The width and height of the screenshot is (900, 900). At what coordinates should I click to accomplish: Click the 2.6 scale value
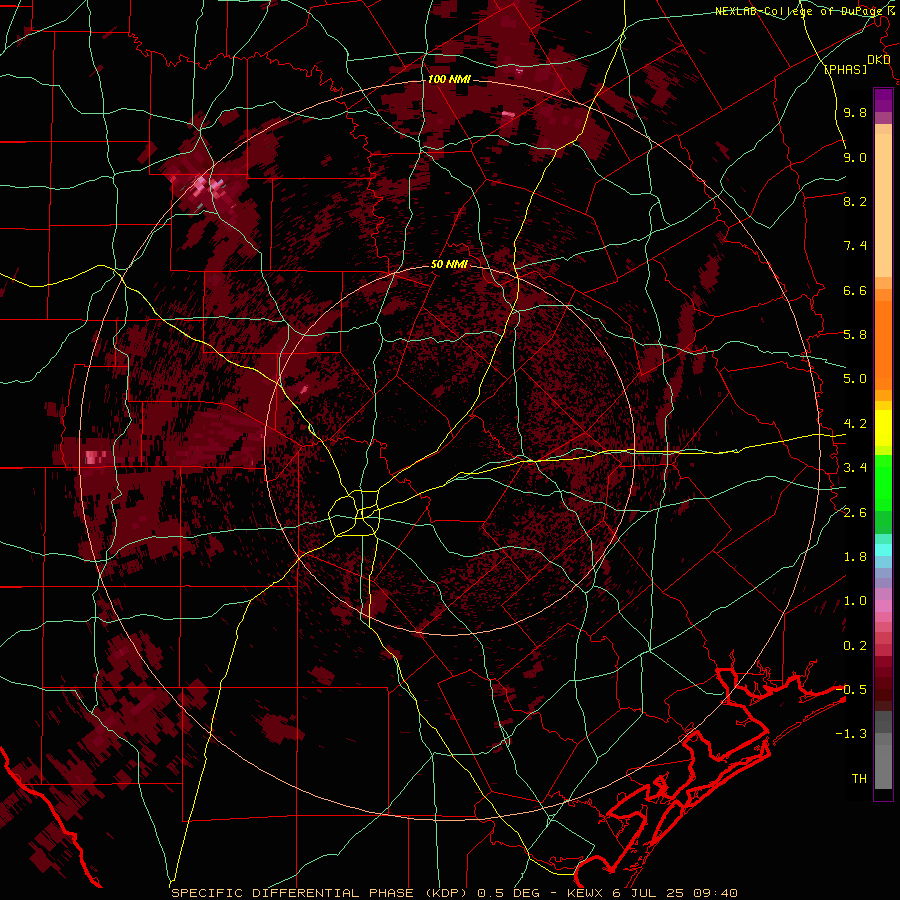(855, 513)
